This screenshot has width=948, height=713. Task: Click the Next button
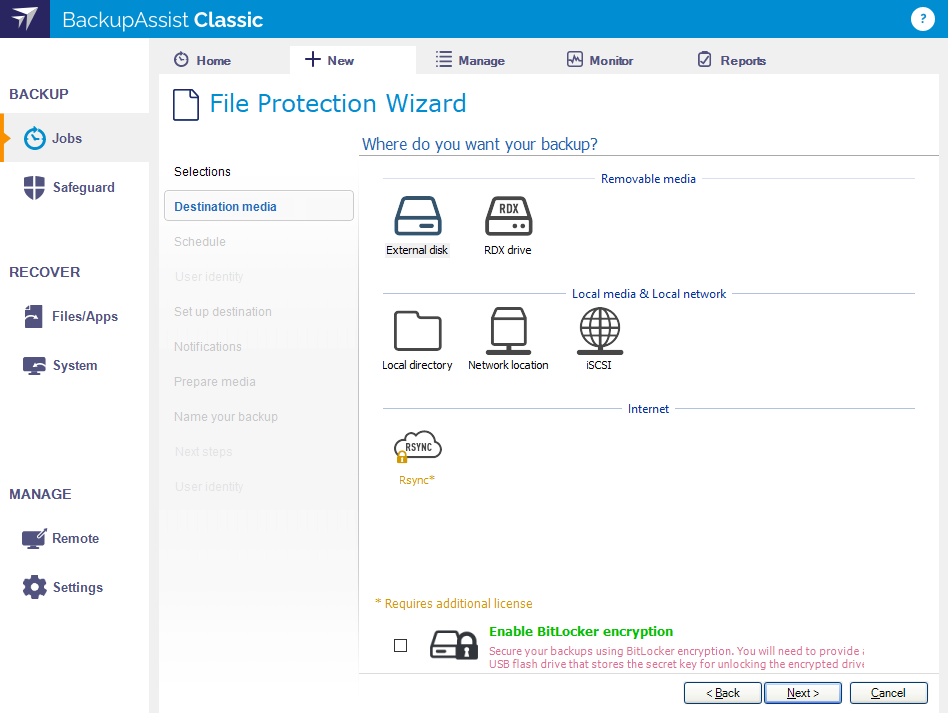tap(803, 693)
